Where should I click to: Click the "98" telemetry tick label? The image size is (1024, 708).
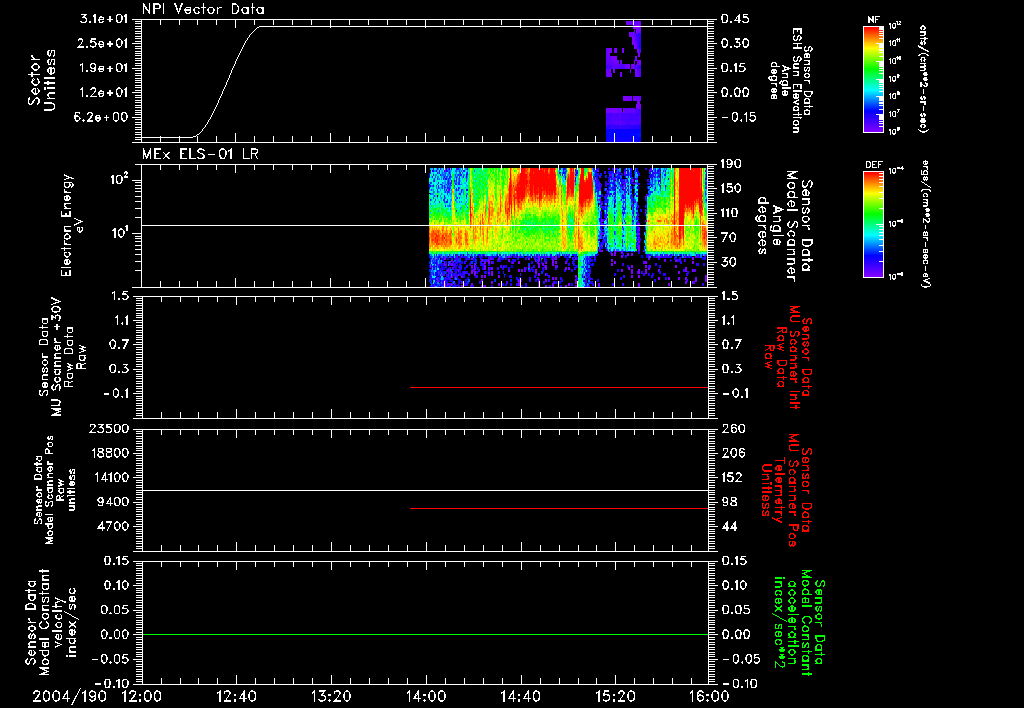[x=729, y=502]
